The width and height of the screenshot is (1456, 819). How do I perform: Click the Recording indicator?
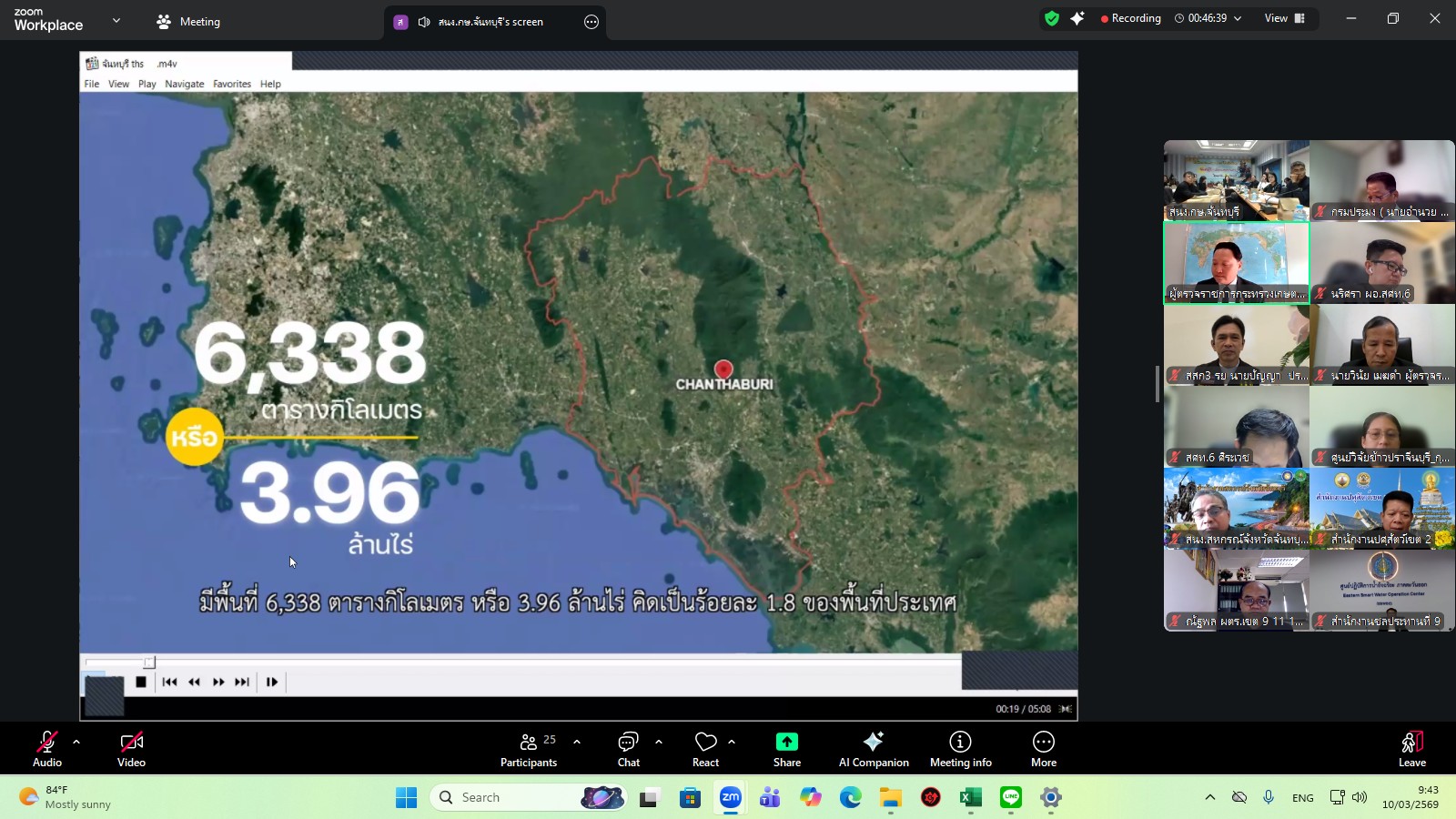[x=1130, y=18]
